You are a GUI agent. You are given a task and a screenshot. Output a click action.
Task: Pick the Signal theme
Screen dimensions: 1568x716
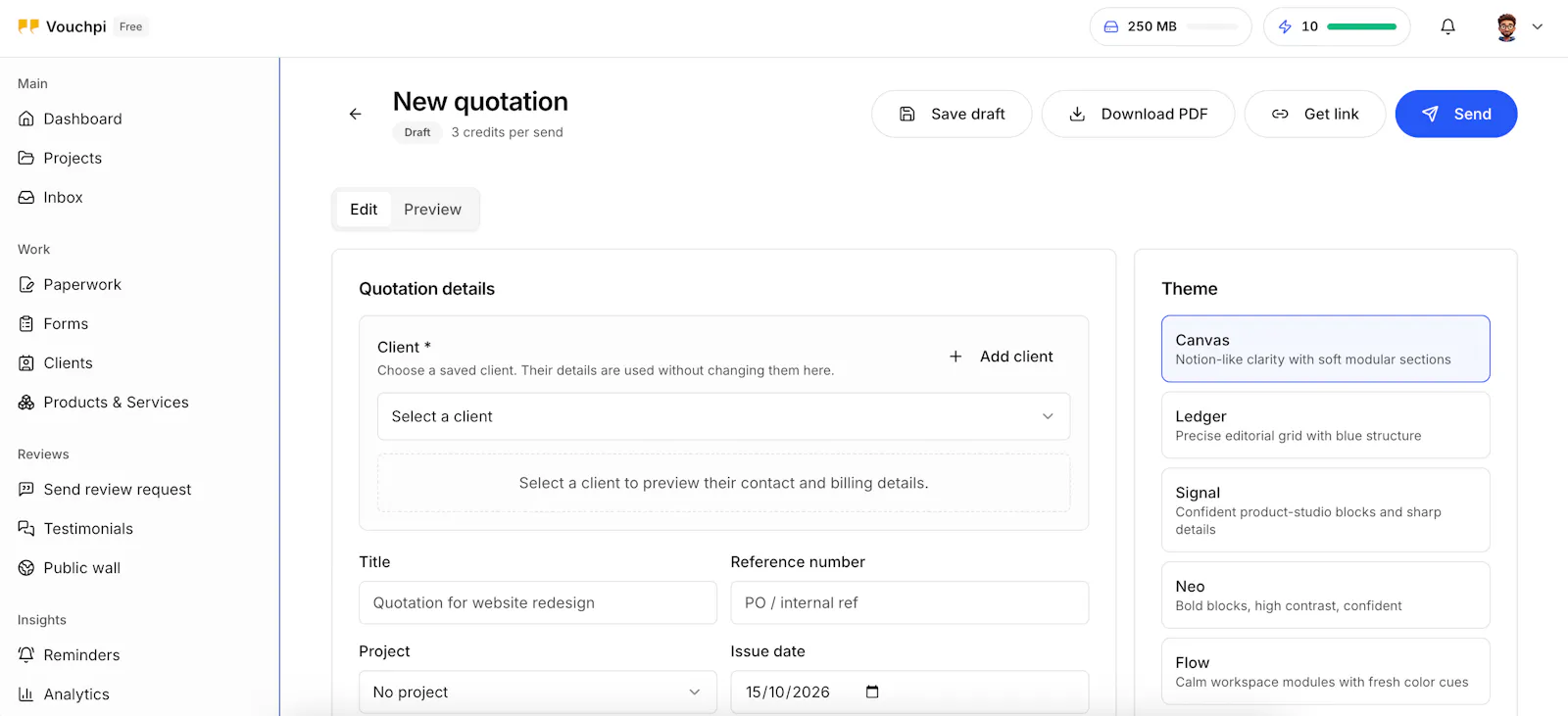click(1325, 510)
